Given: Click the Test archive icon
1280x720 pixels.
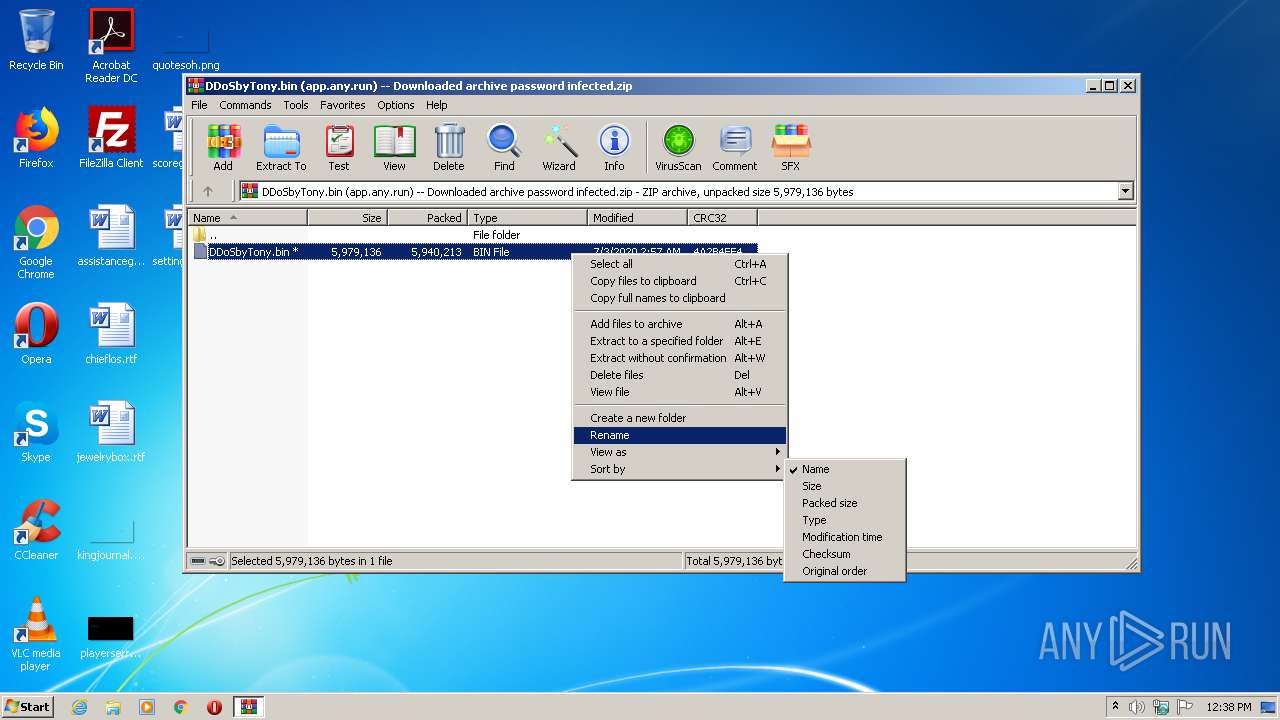Looking at the screenshot, I should (x=339, y=148).
